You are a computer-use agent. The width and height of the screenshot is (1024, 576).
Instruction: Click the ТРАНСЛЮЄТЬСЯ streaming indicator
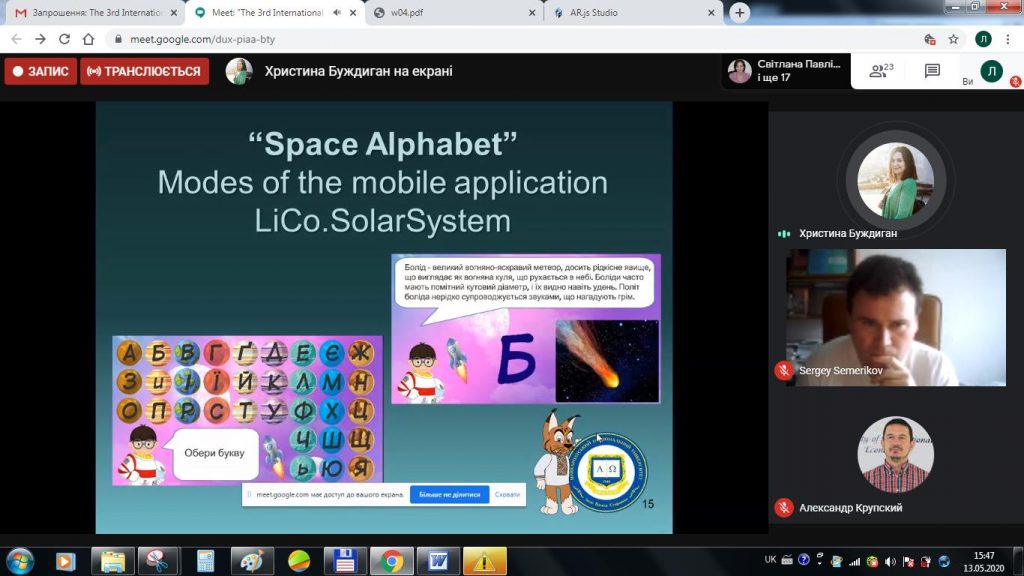145,72
